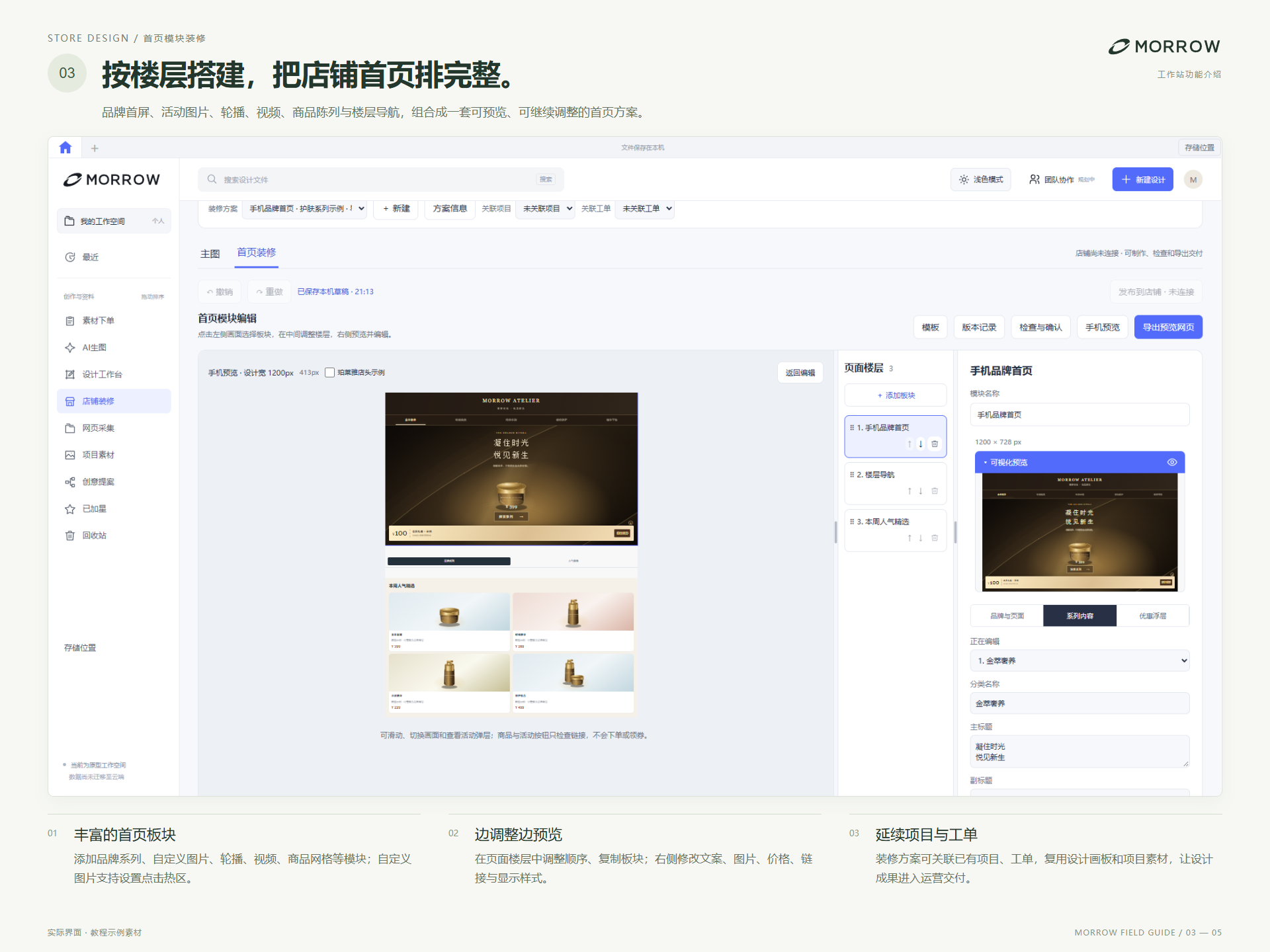Toggle eye icon on 可视化预览
This screenshot has height=952, width=1270.
pos(1171,462)
